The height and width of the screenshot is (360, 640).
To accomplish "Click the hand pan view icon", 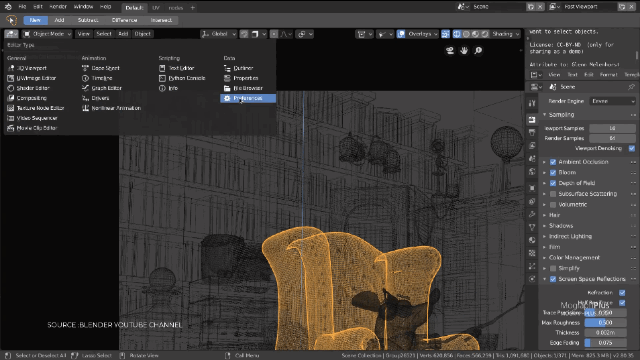I will point(464,50).
